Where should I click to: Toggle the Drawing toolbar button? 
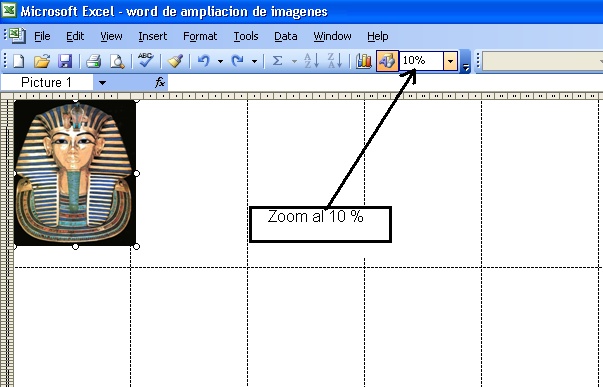[x=387, y=61]
